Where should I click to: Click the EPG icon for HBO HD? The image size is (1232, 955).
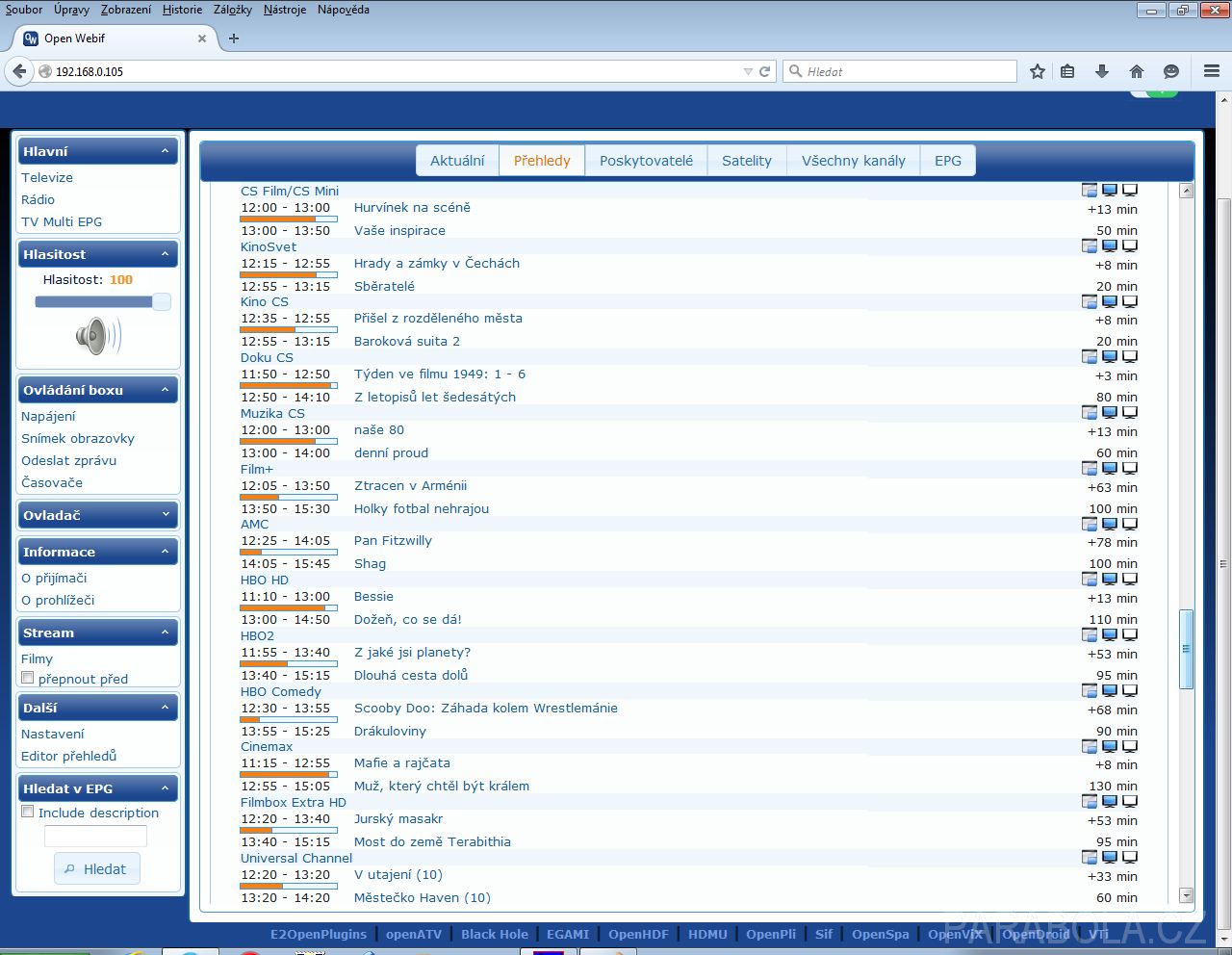1089,580
